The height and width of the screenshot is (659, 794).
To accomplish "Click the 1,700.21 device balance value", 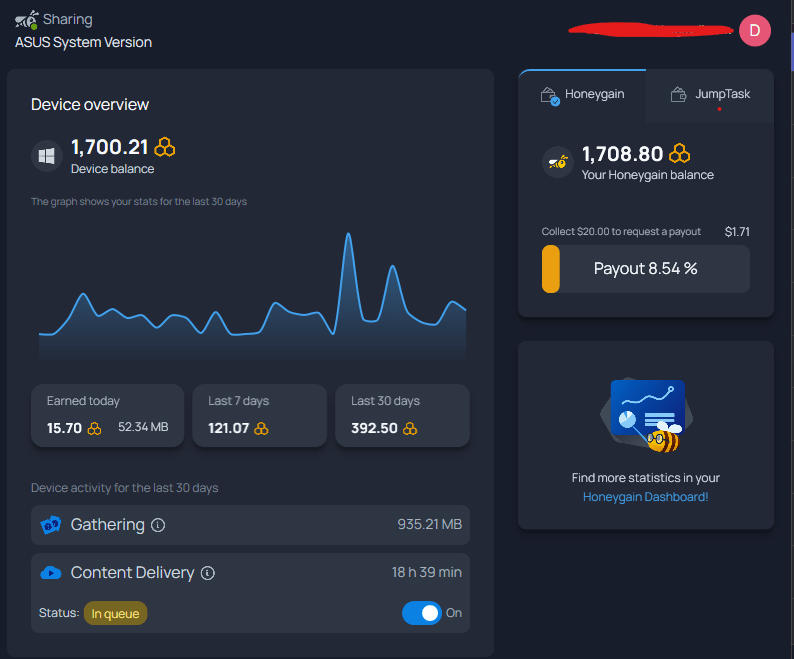I will click(109, 147).
